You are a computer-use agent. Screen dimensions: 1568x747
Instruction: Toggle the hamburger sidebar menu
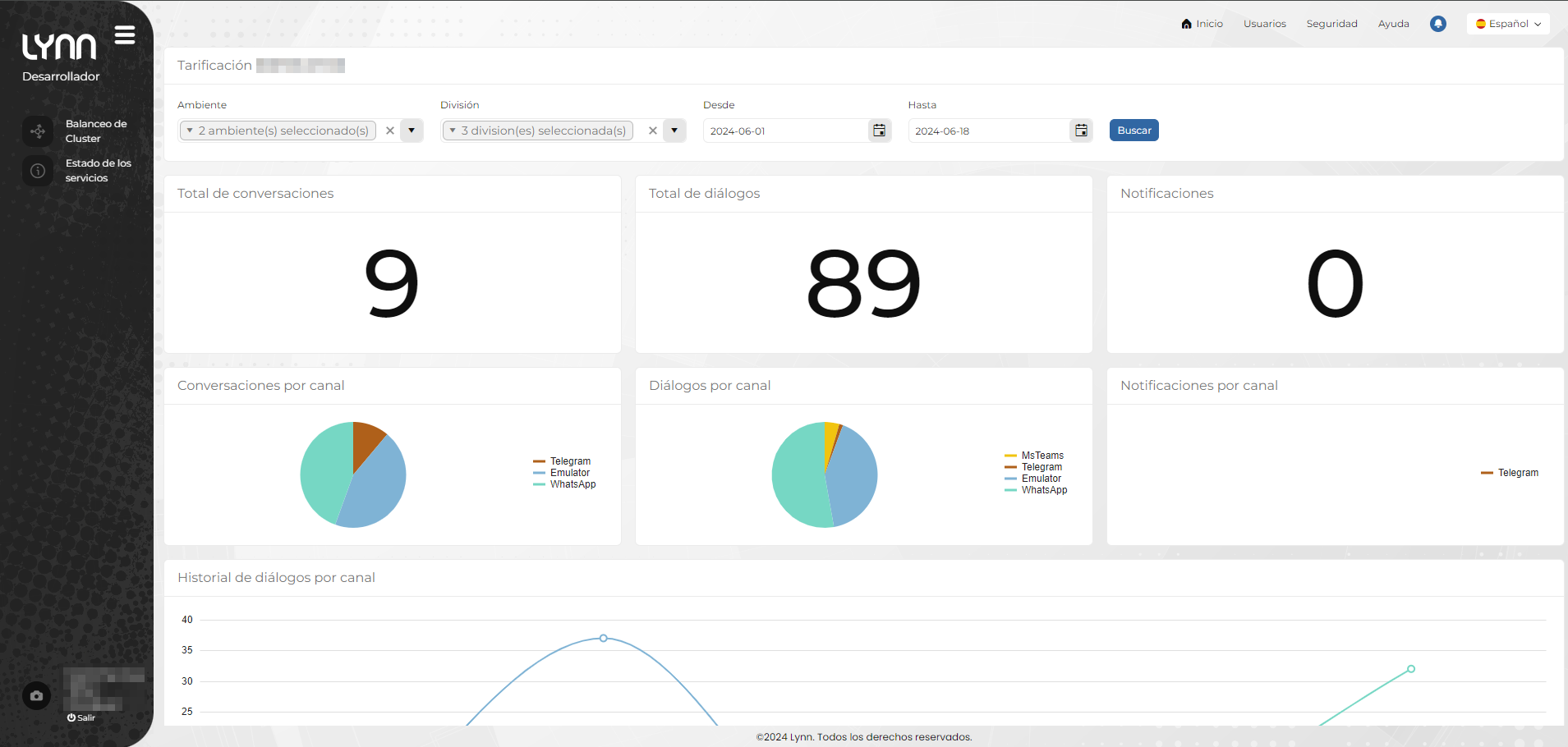[x=125, y=35]
